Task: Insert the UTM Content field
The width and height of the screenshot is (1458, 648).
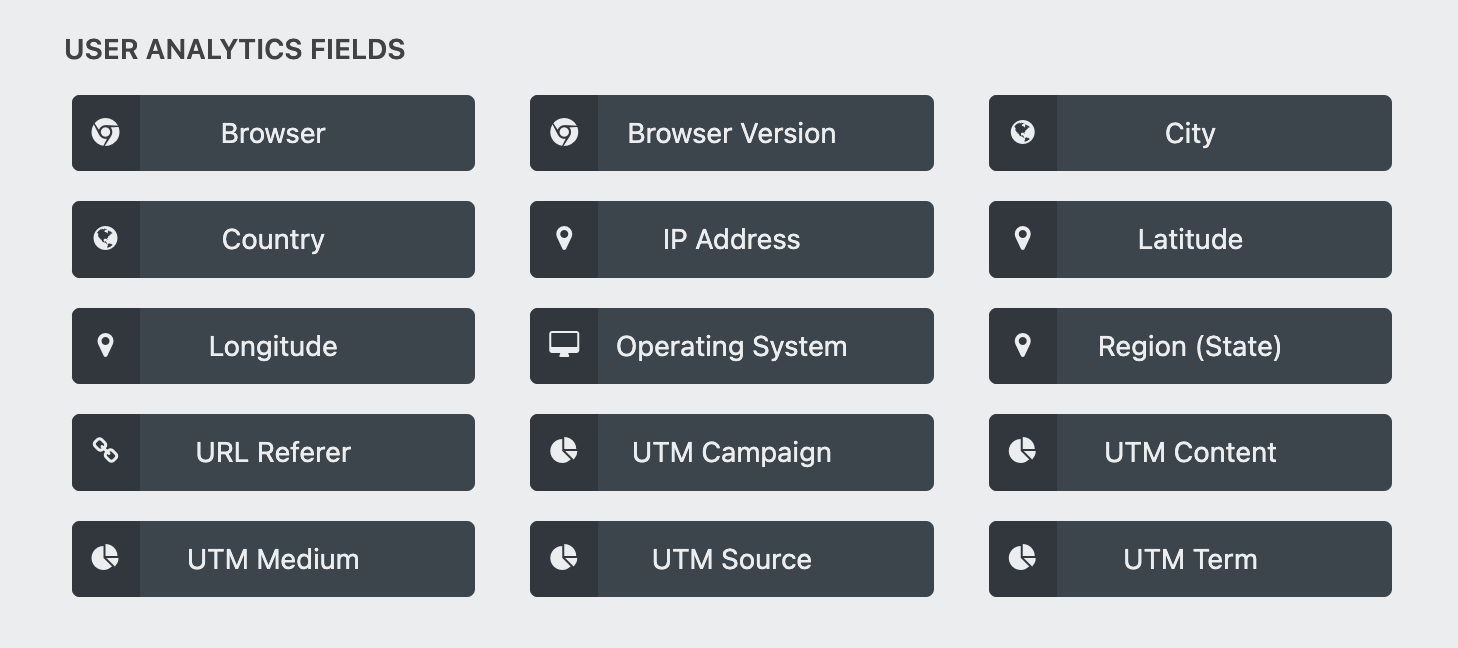Action: [x=1189, y=452]
